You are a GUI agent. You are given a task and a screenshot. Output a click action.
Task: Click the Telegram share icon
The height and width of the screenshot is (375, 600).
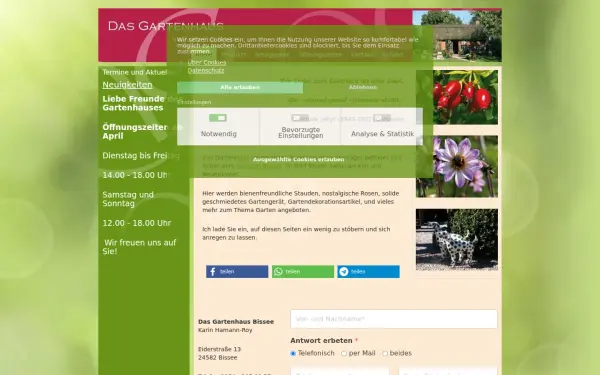(x=344, y=272)
